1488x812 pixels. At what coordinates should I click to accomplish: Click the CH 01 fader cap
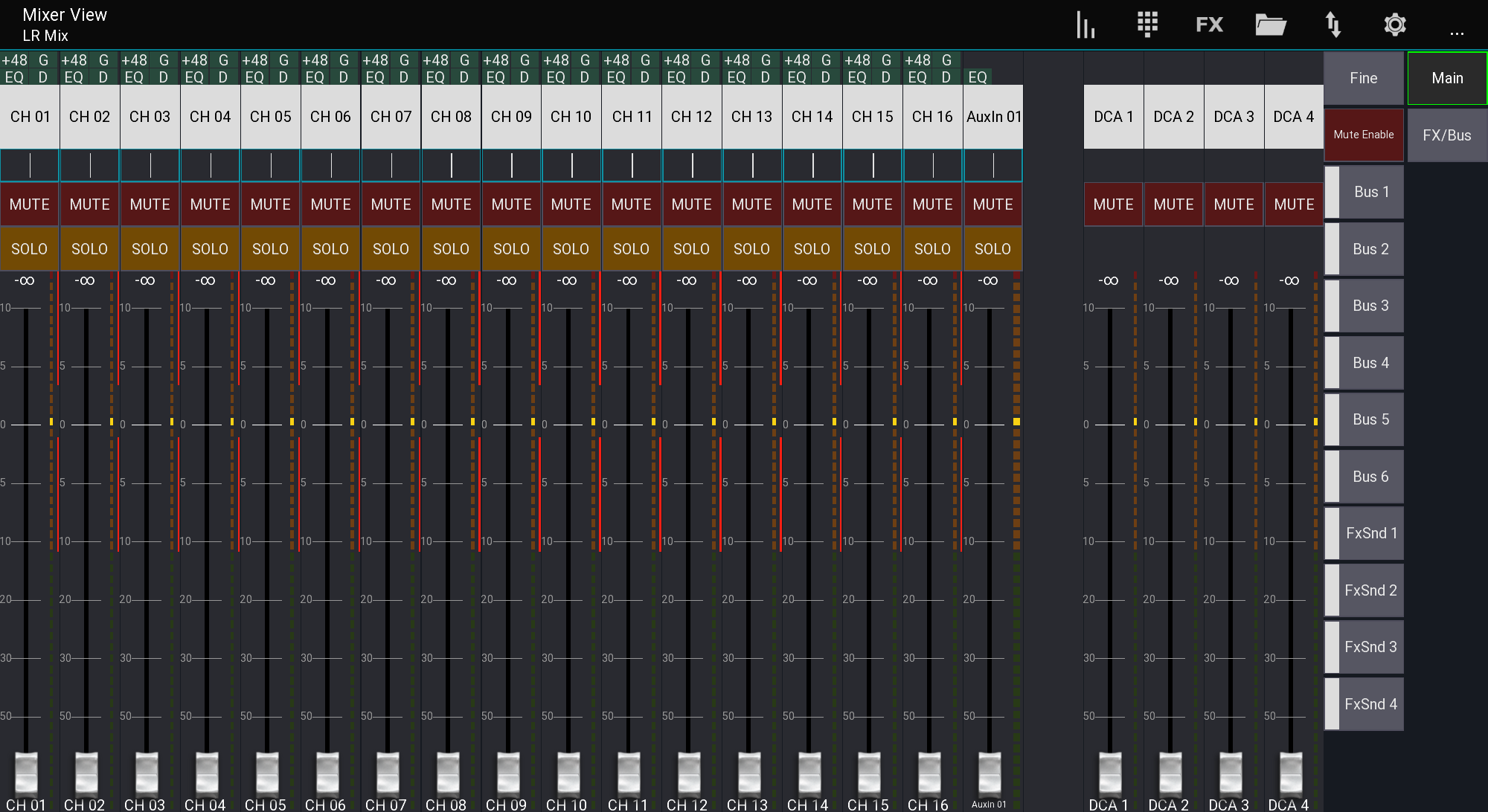click(x=27, y=773)
